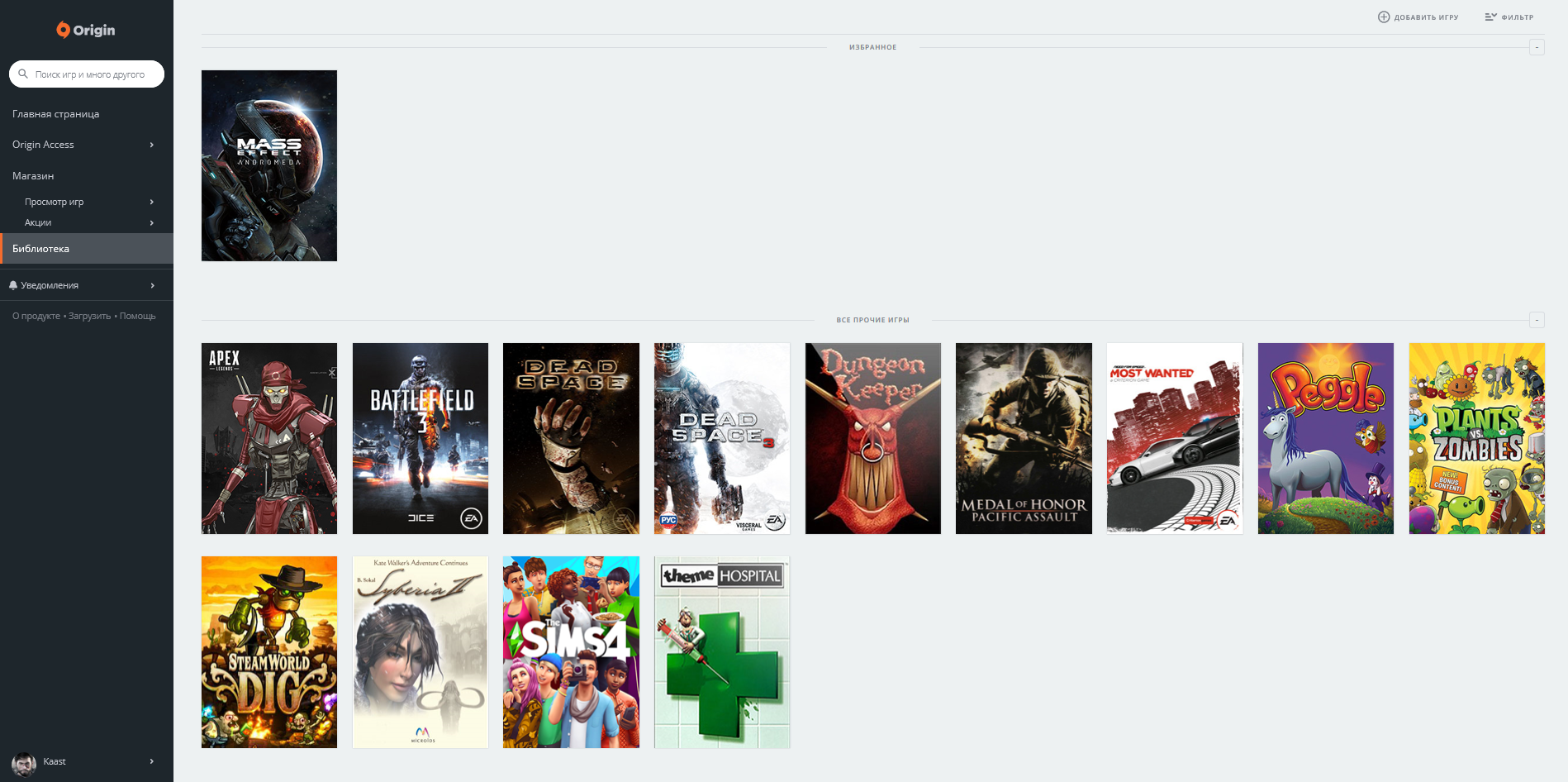Open О продукте link
The height and width of the screenshot is (782, 1568).
click(36, 316)
